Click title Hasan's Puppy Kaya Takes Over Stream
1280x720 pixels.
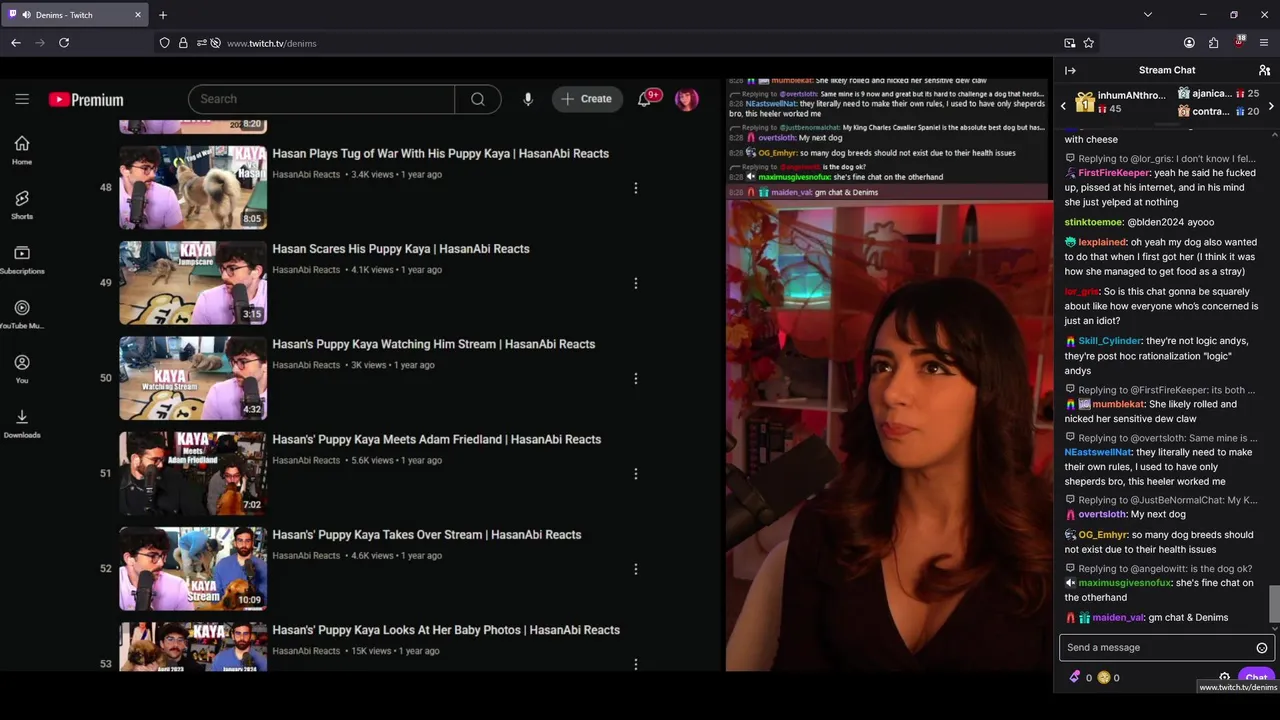(427, 535)
